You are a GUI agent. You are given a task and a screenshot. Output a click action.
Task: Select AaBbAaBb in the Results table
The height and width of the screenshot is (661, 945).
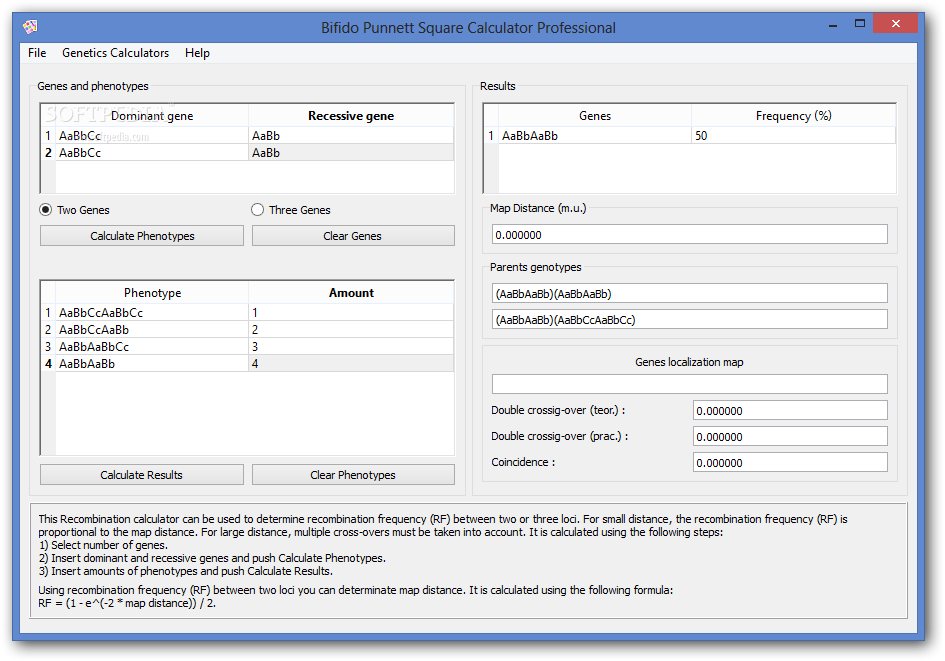click(595, 136)
